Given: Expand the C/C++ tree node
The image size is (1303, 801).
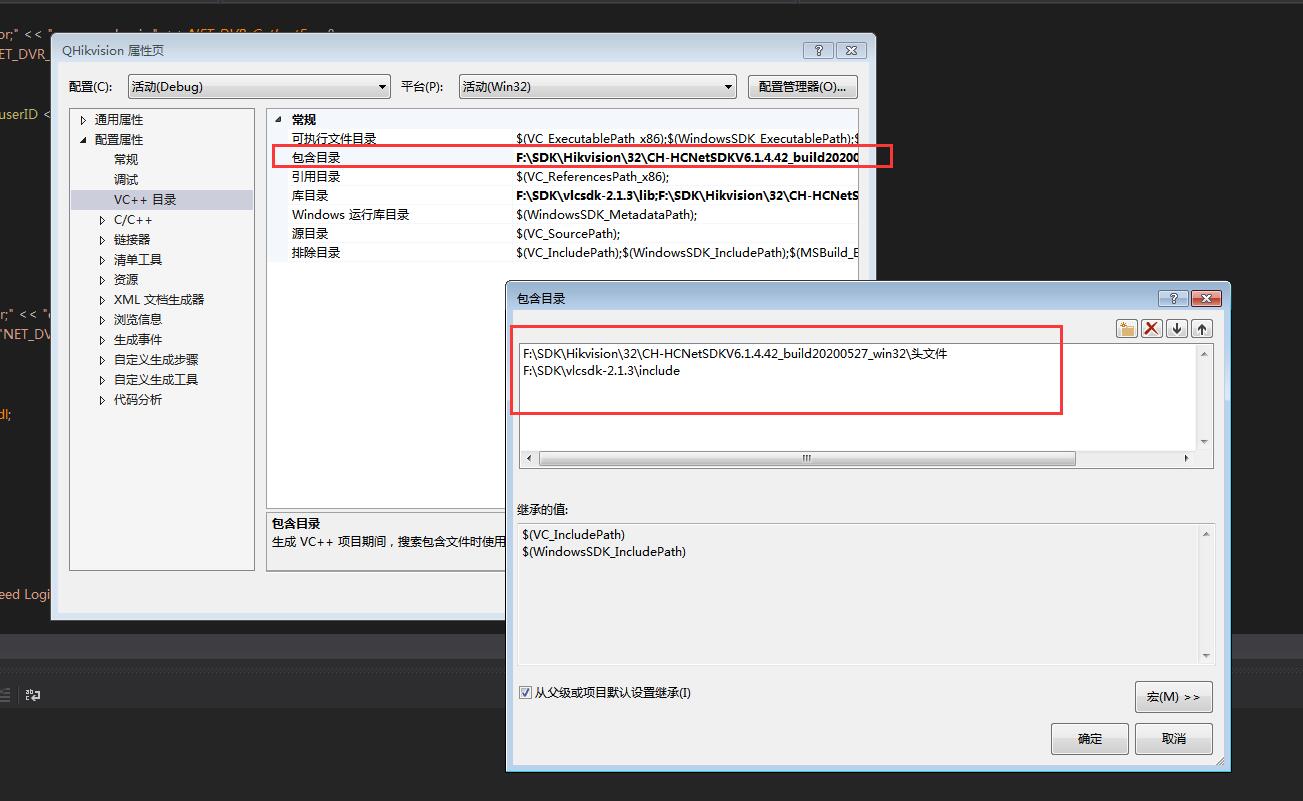Looking at the screenshot, I should (102, 220).
